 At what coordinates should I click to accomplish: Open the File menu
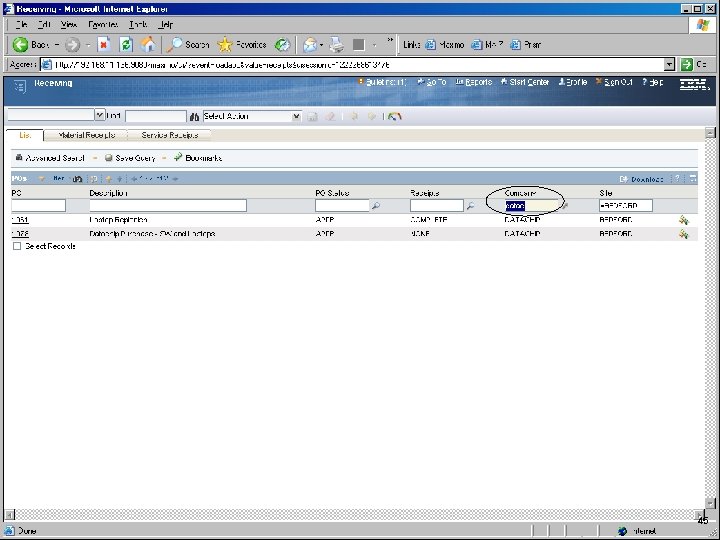[21, 24]
